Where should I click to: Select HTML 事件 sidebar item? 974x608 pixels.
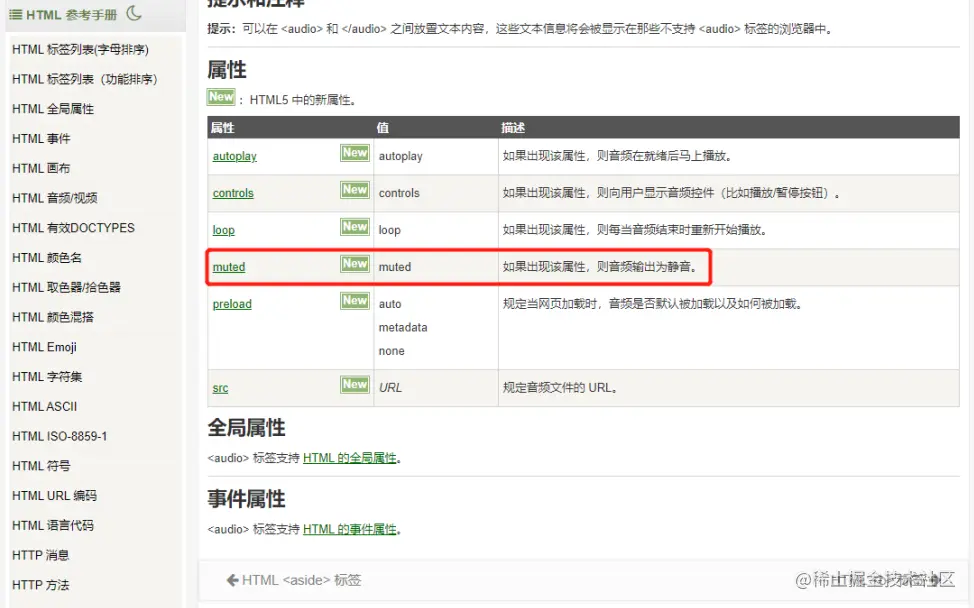pyautogui.click(x=41, y=138)
